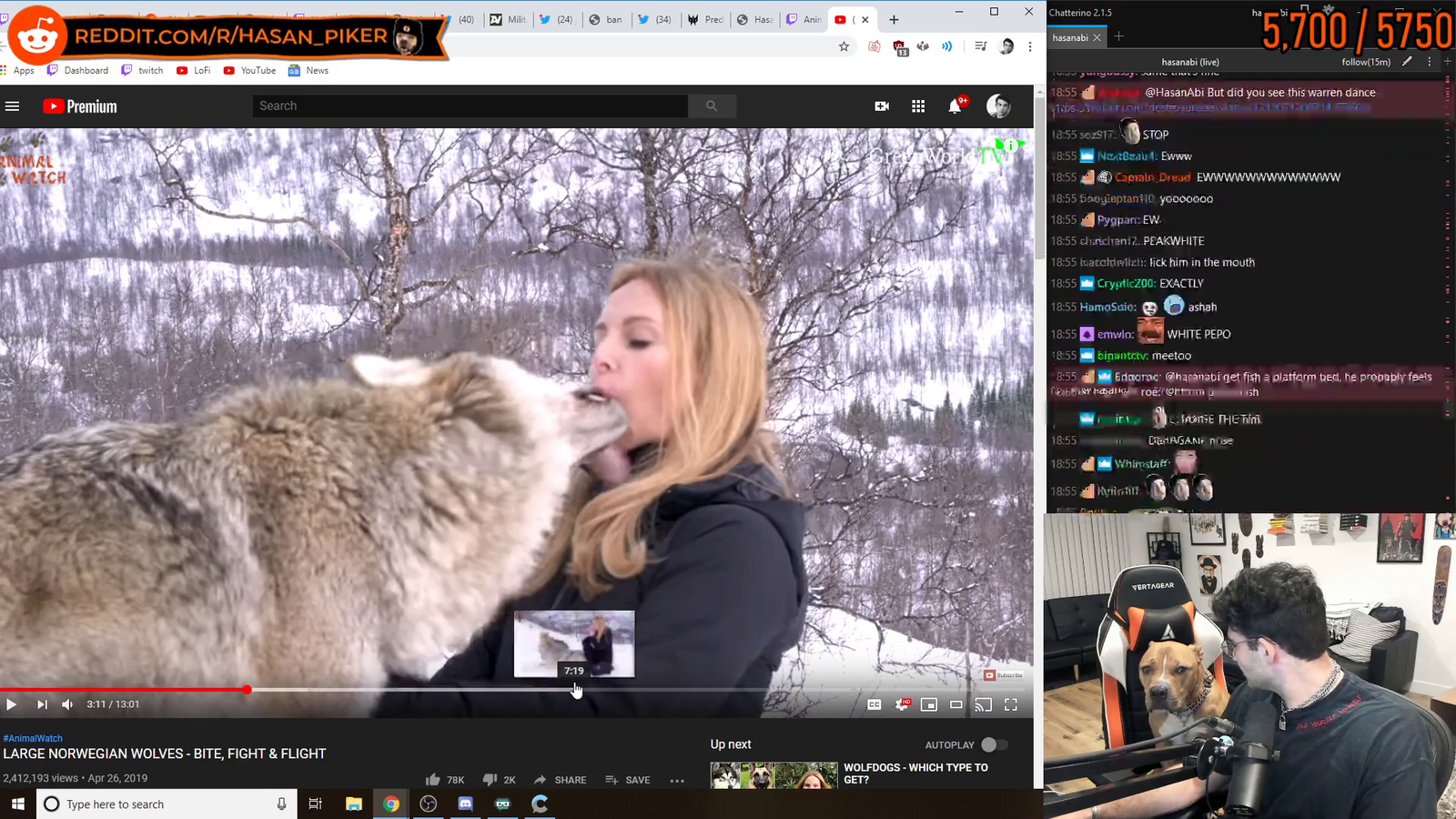Switch the video to miniplayer
The width and height of the screenshot is (1456, 819).
tap(929, 704)
